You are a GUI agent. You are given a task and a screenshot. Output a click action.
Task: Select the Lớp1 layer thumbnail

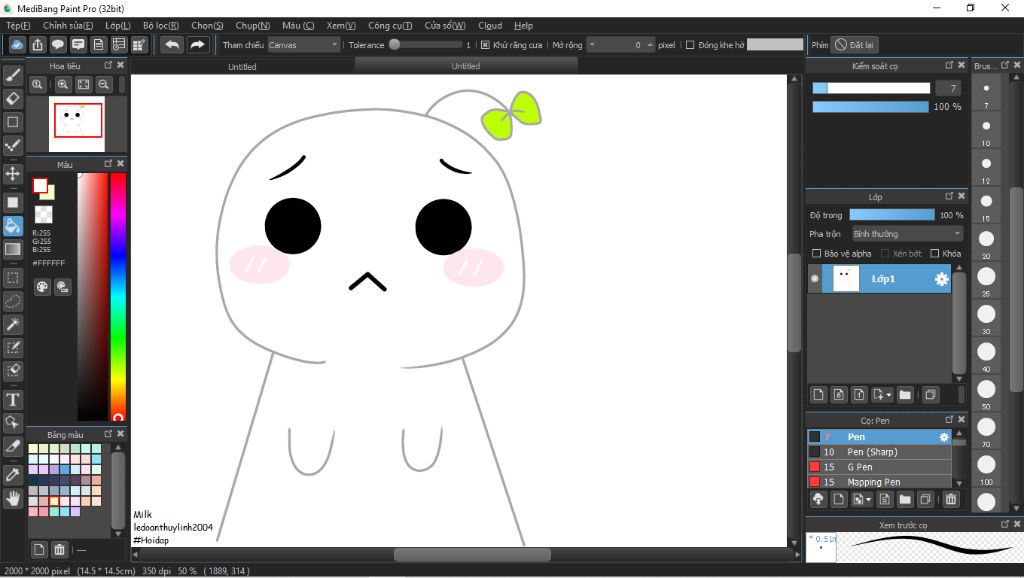tap(846, 279)
